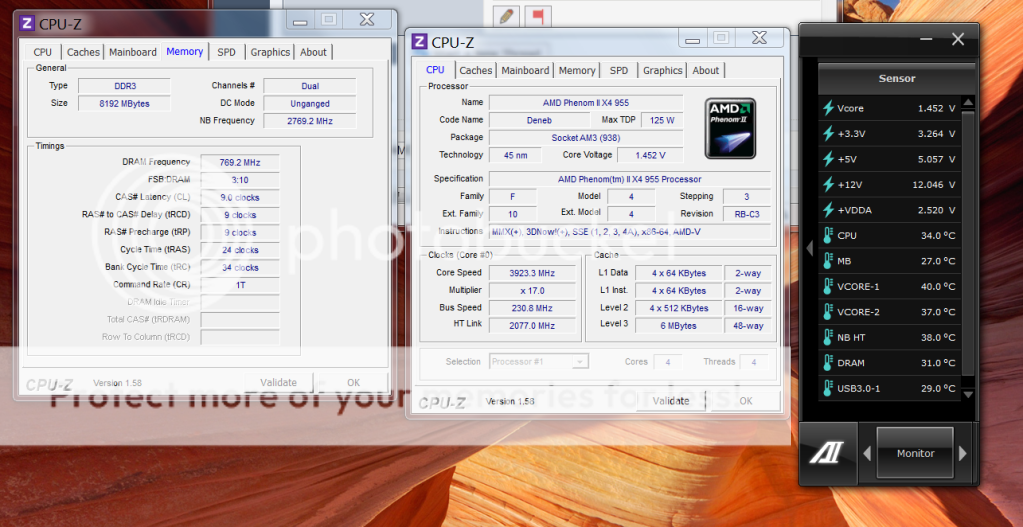1023x527 pixels.
Task: Click the ASUS AI Suite logo icon
Action: 827,453
